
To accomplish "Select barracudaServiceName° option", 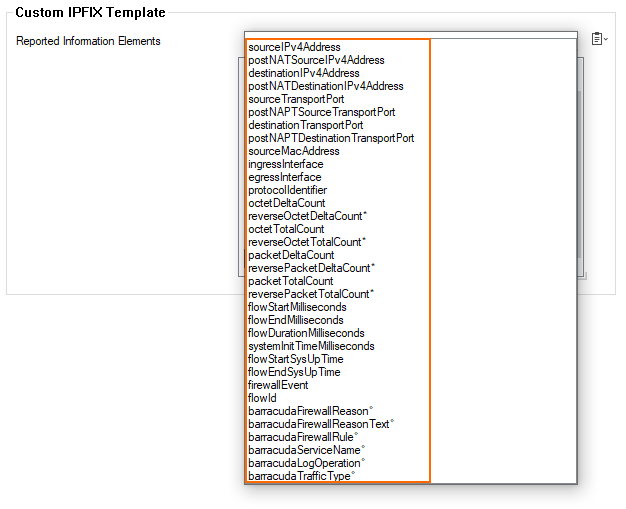I will click(307, 450).
